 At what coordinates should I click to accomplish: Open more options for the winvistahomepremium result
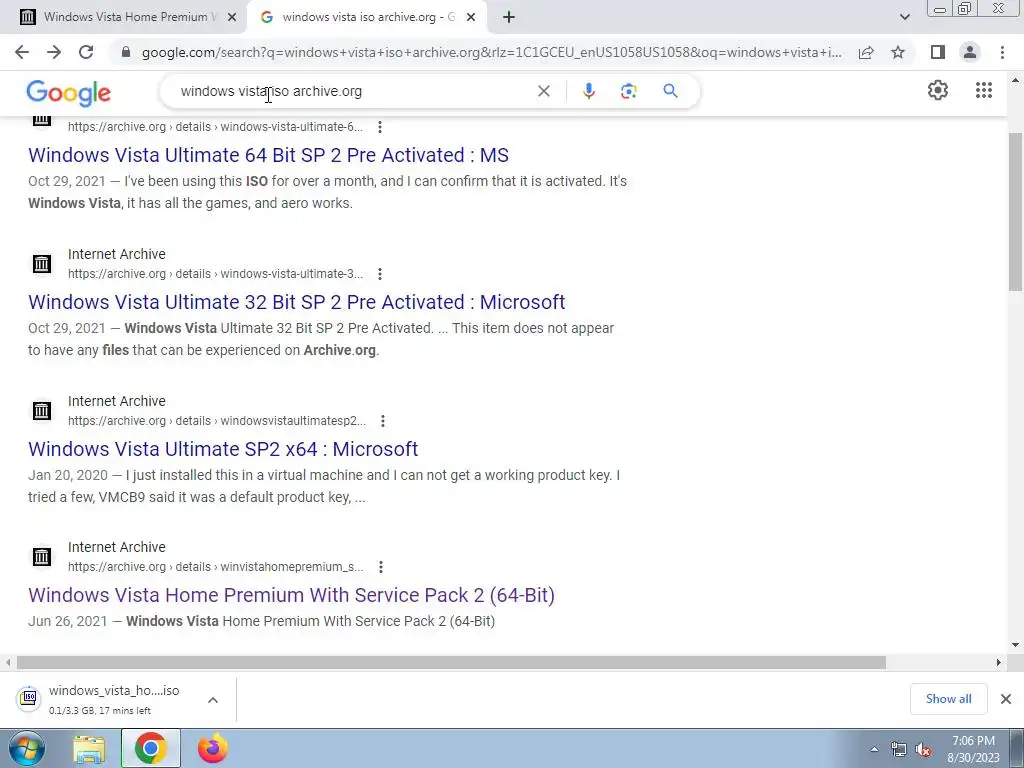(x=381, y=567)
